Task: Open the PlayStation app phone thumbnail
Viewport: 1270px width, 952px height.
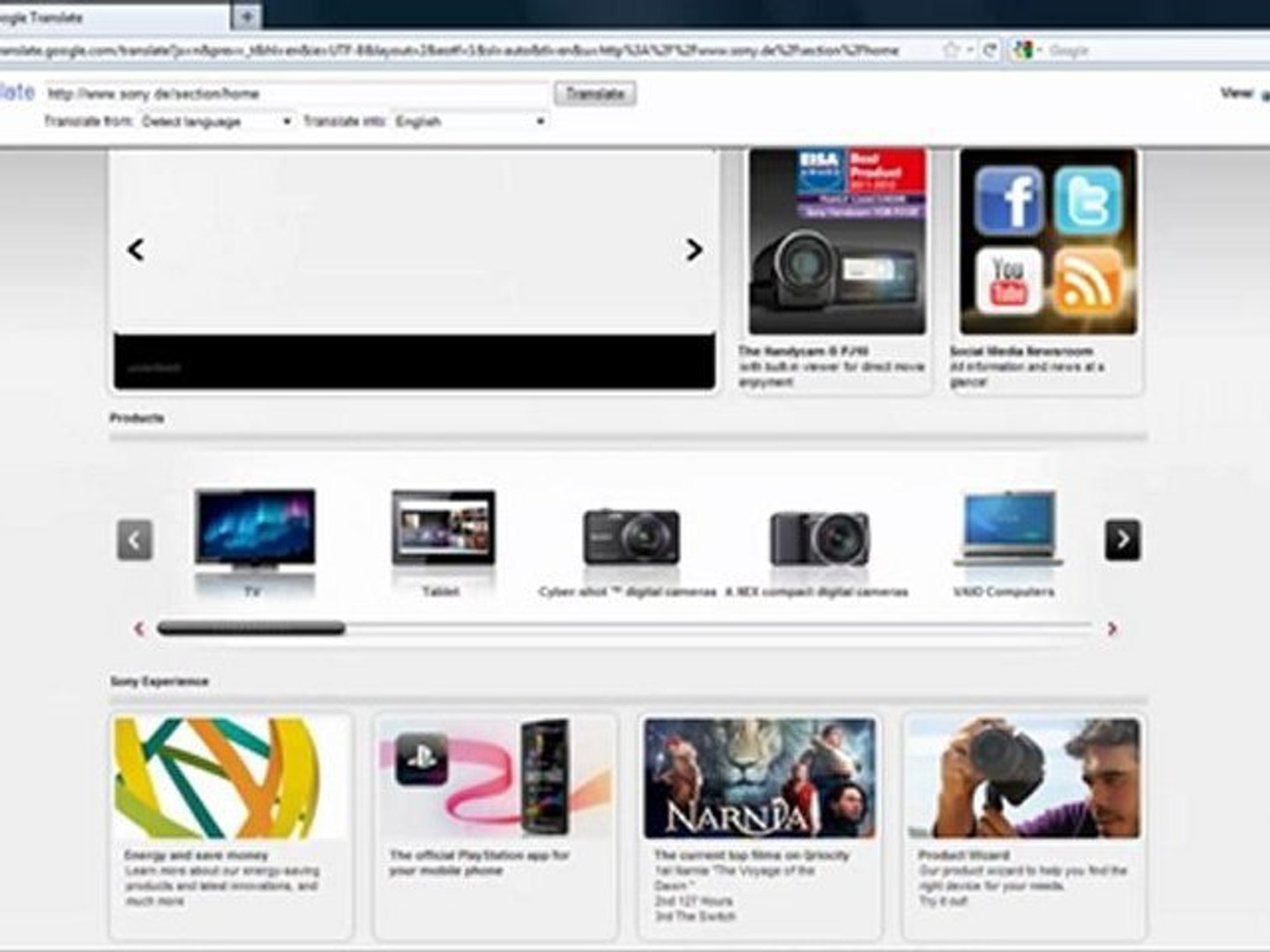Action: click(496, 778)
